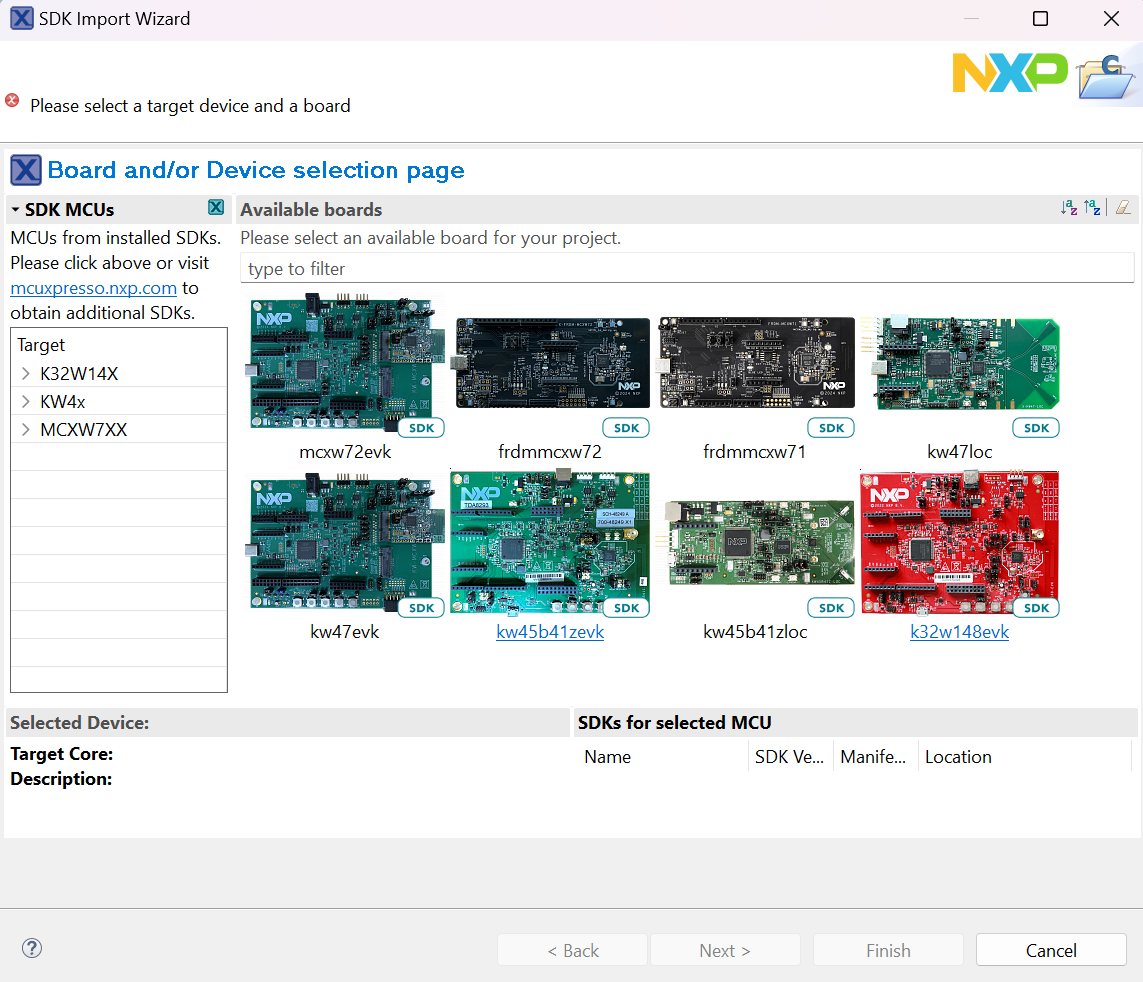Select the frdmmcxw72 board thumbnail
This screenshot has width=1143, height=982.
click(552, 363)
